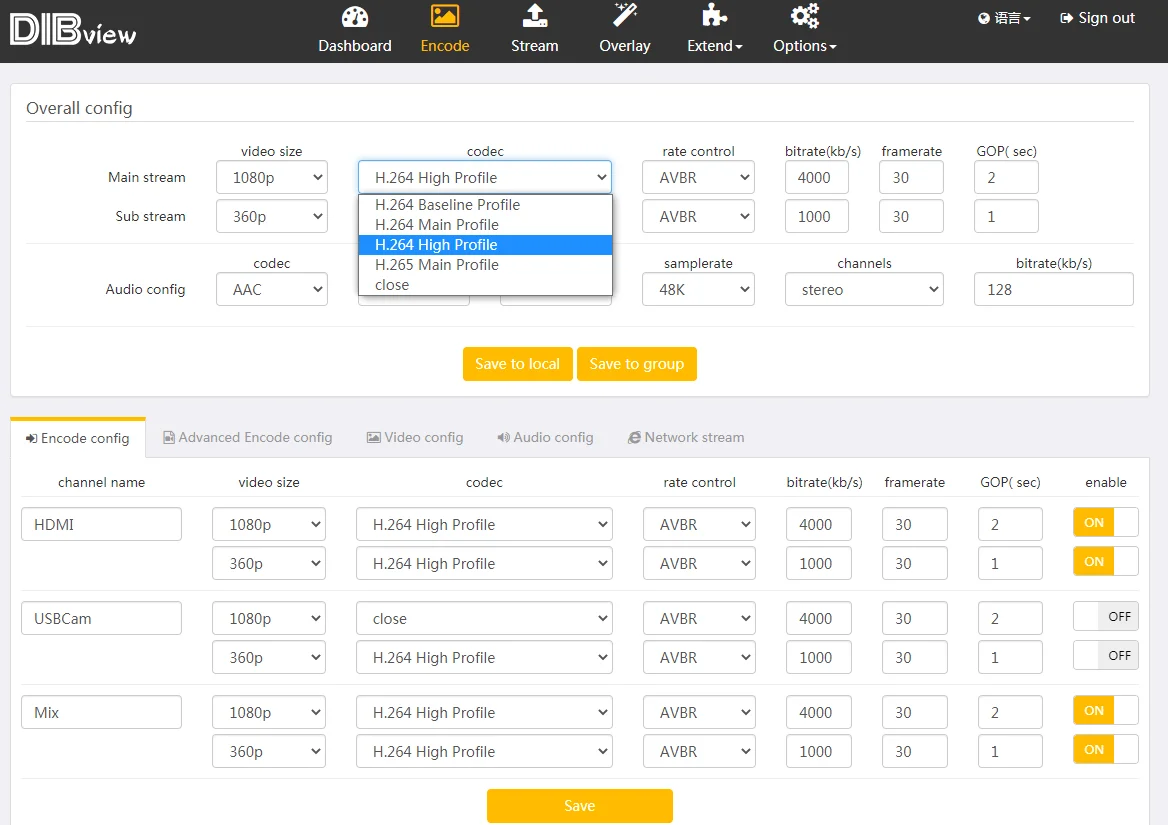The image size is (1168, 825).
Task: Click the Extend puzzle piece icon
Action: pos(714,16)
